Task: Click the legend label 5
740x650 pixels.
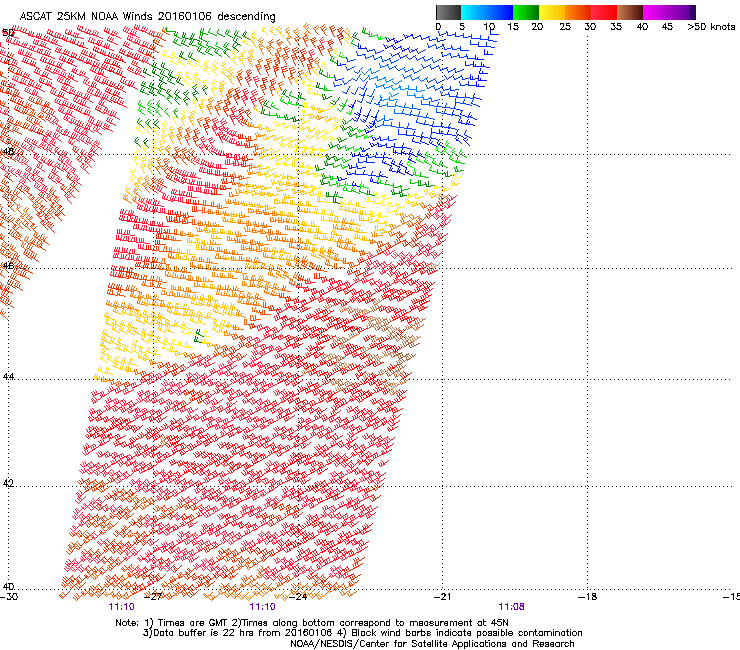Action: coord(462,27)
